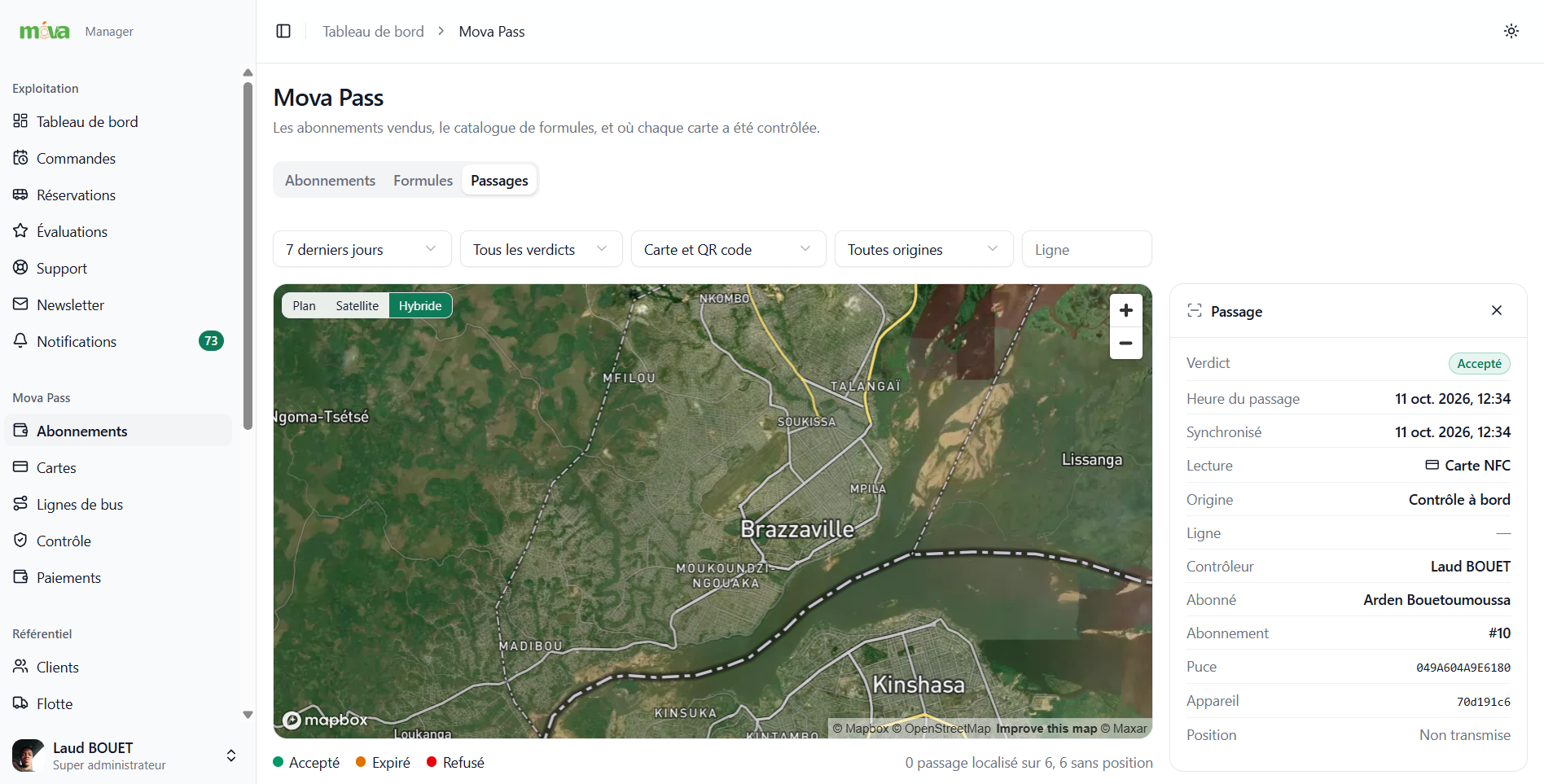Viewport: 1544px width, 784px height.
Task: Switch map to Plan view
Action: pyautogui.click(x=304, y=305)
